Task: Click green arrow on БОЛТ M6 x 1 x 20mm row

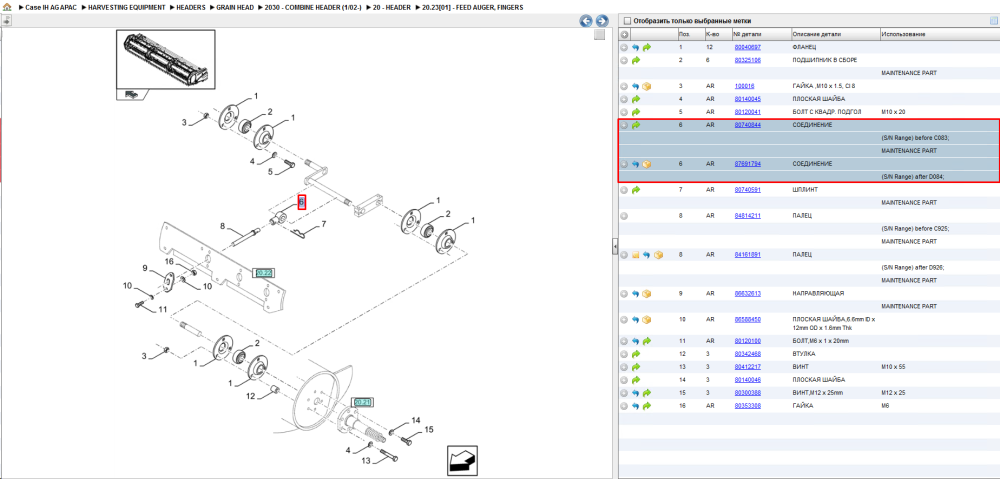Action: [647, 341]
